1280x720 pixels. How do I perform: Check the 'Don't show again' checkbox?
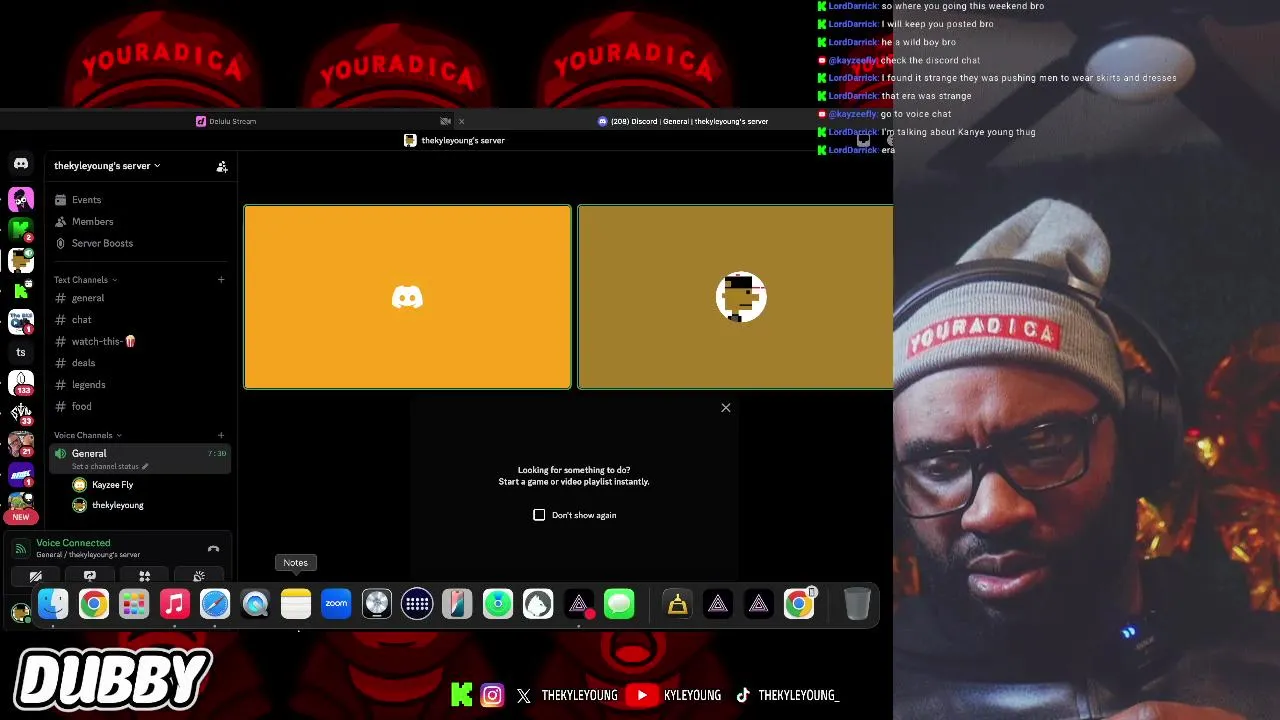coord(539,515)
